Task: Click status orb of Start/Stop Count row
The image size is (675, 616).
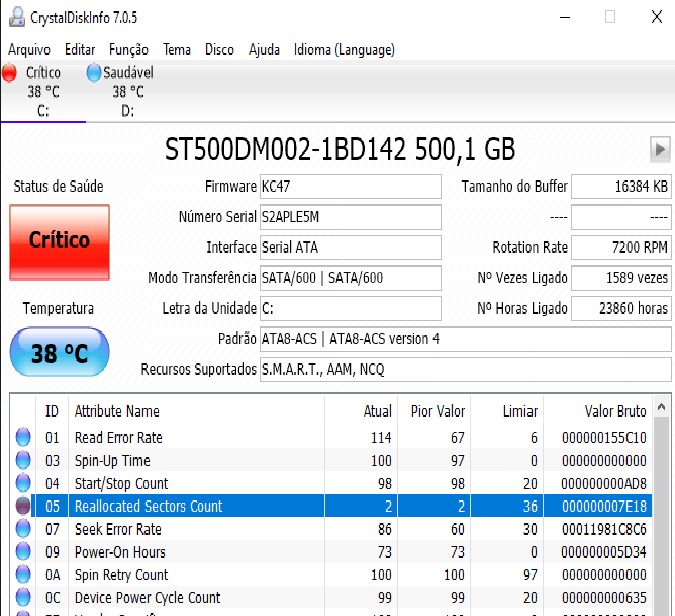Action: tap(23, 483)
